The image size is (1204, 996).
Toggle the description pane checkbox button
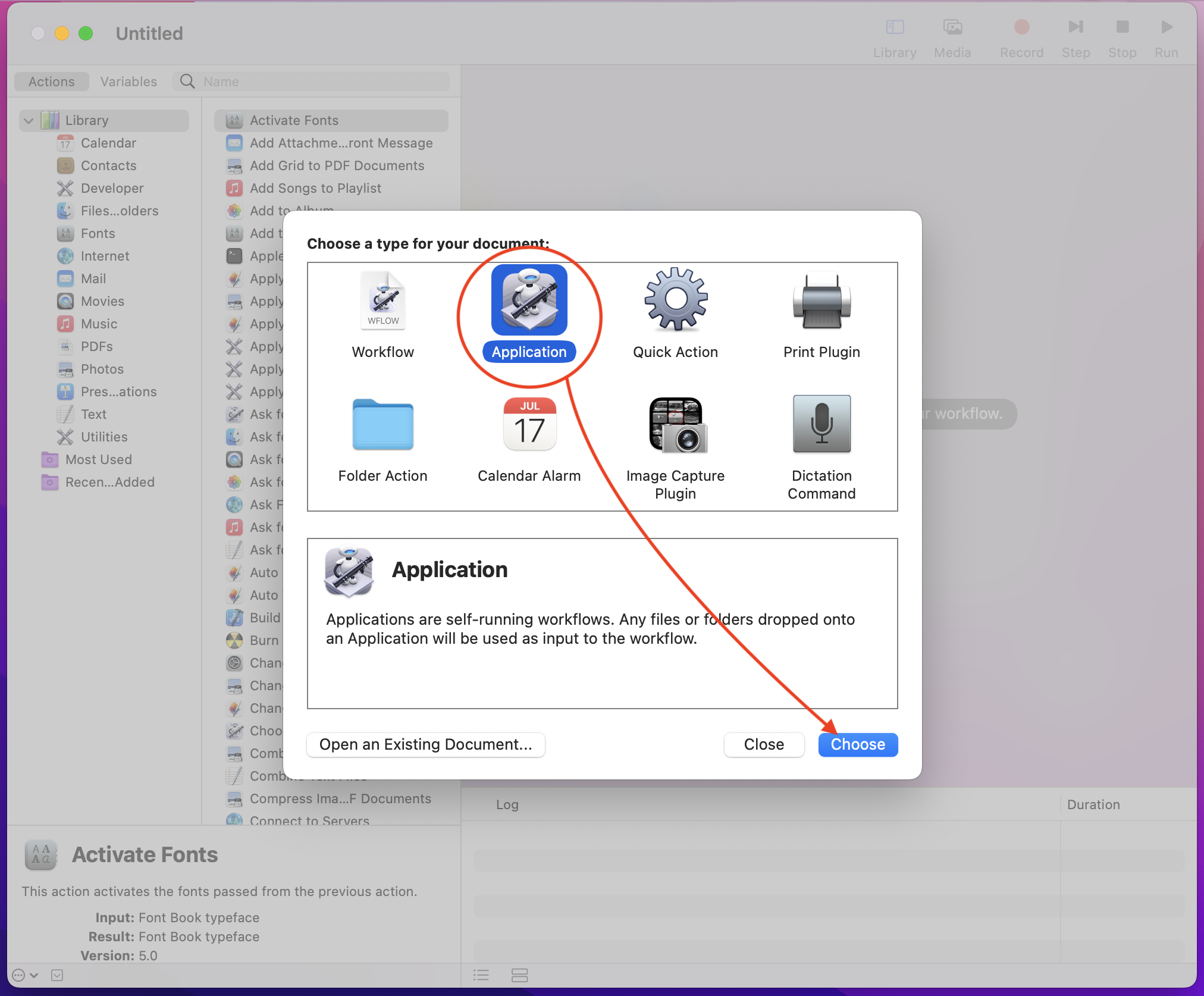57,975
